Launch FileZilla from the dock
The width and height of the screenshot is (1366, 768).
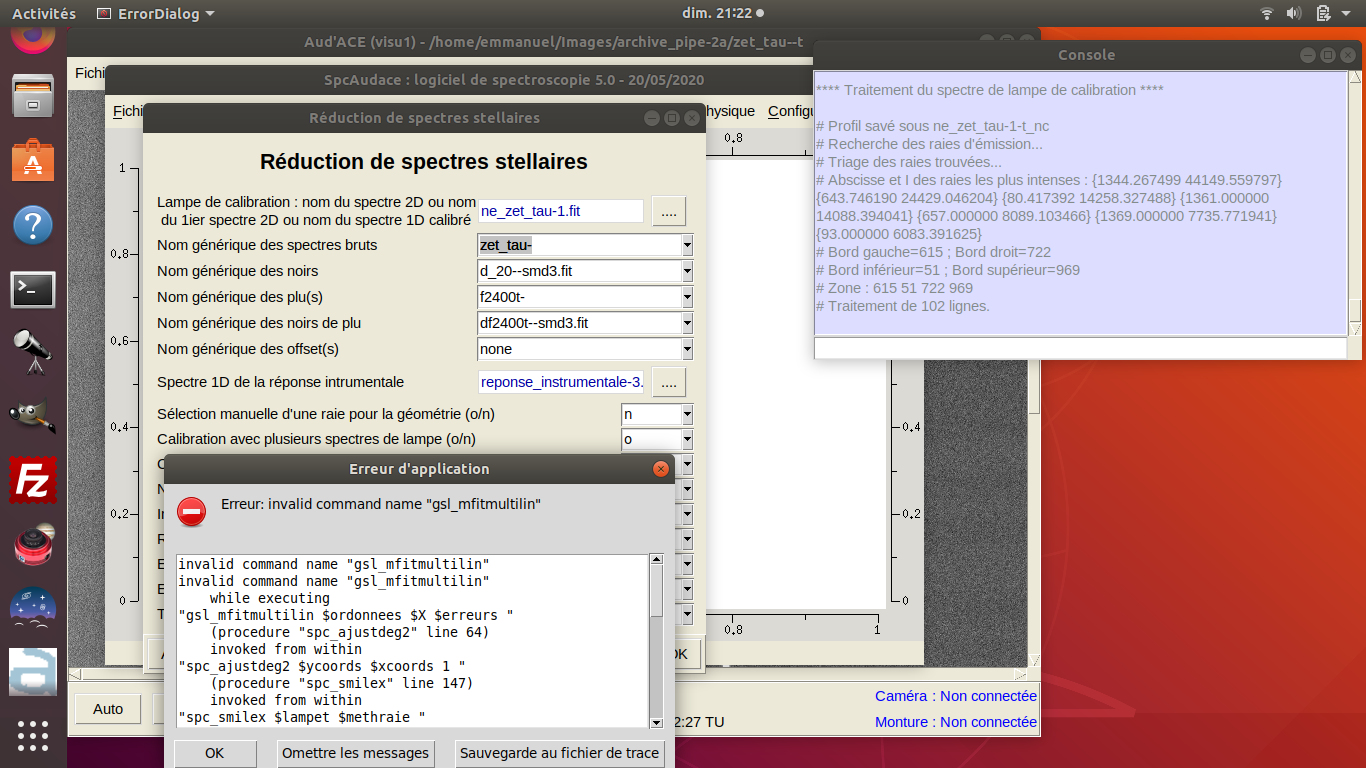click(x=33, y=481)
